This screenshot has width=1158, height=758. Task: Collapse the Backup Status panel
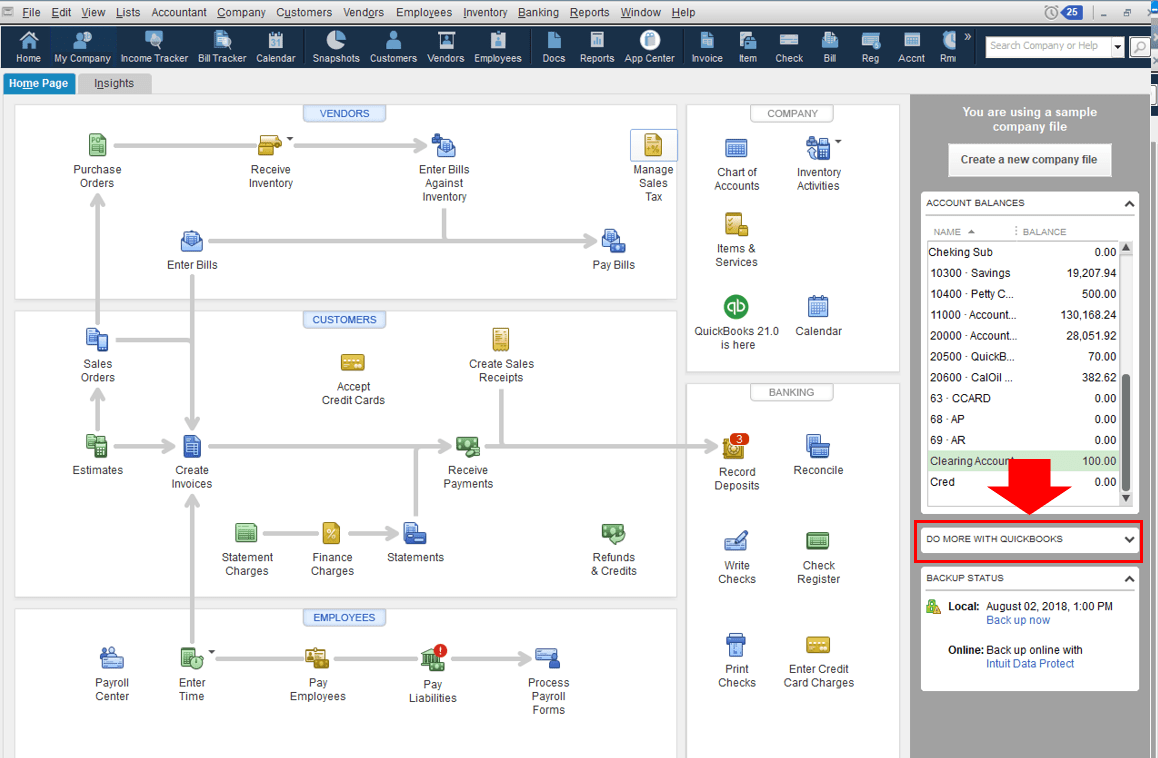pyautogui.click(x=1129, y=578)
